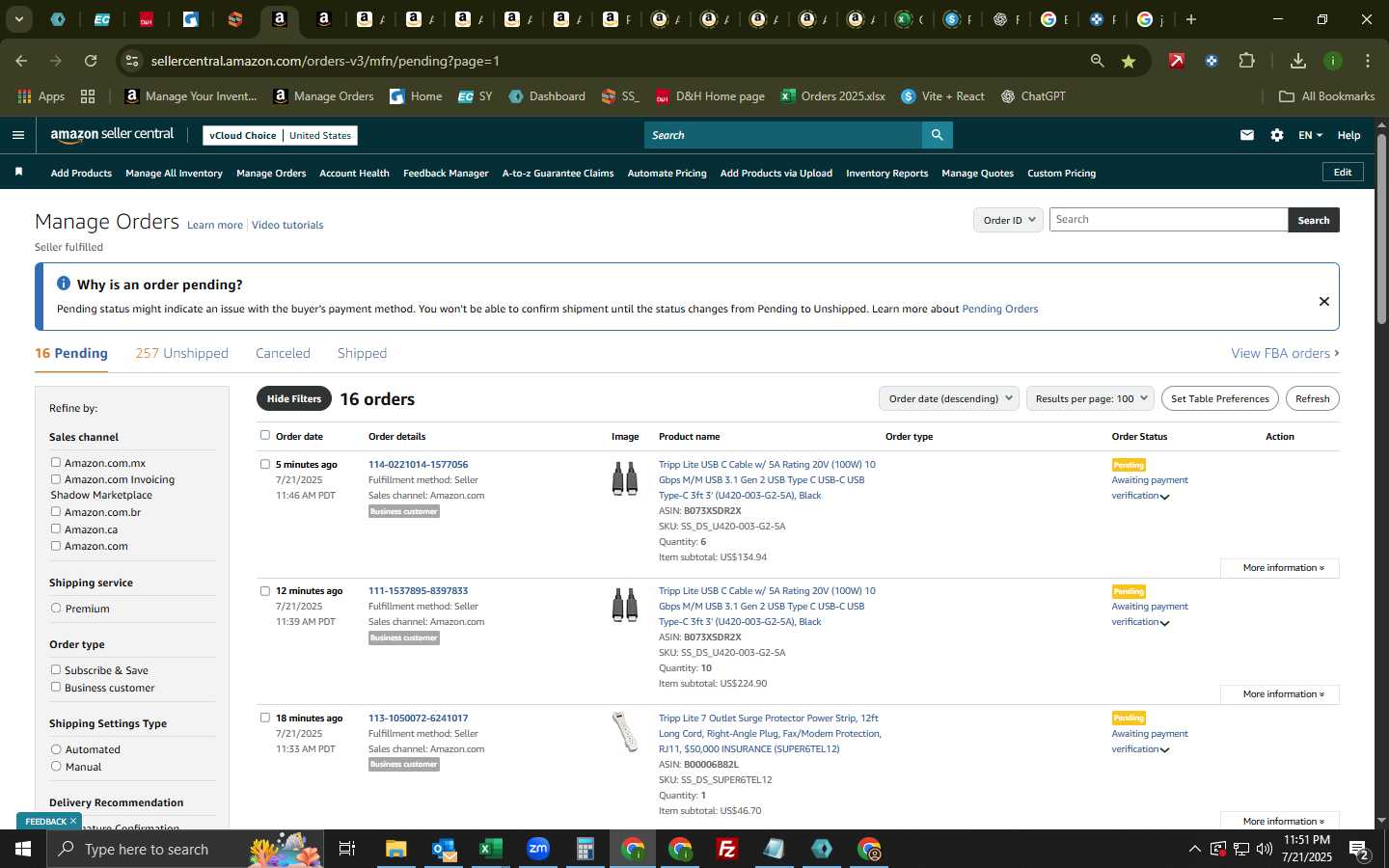
Task: Open a new browser tab
Action: point(1191,19)
